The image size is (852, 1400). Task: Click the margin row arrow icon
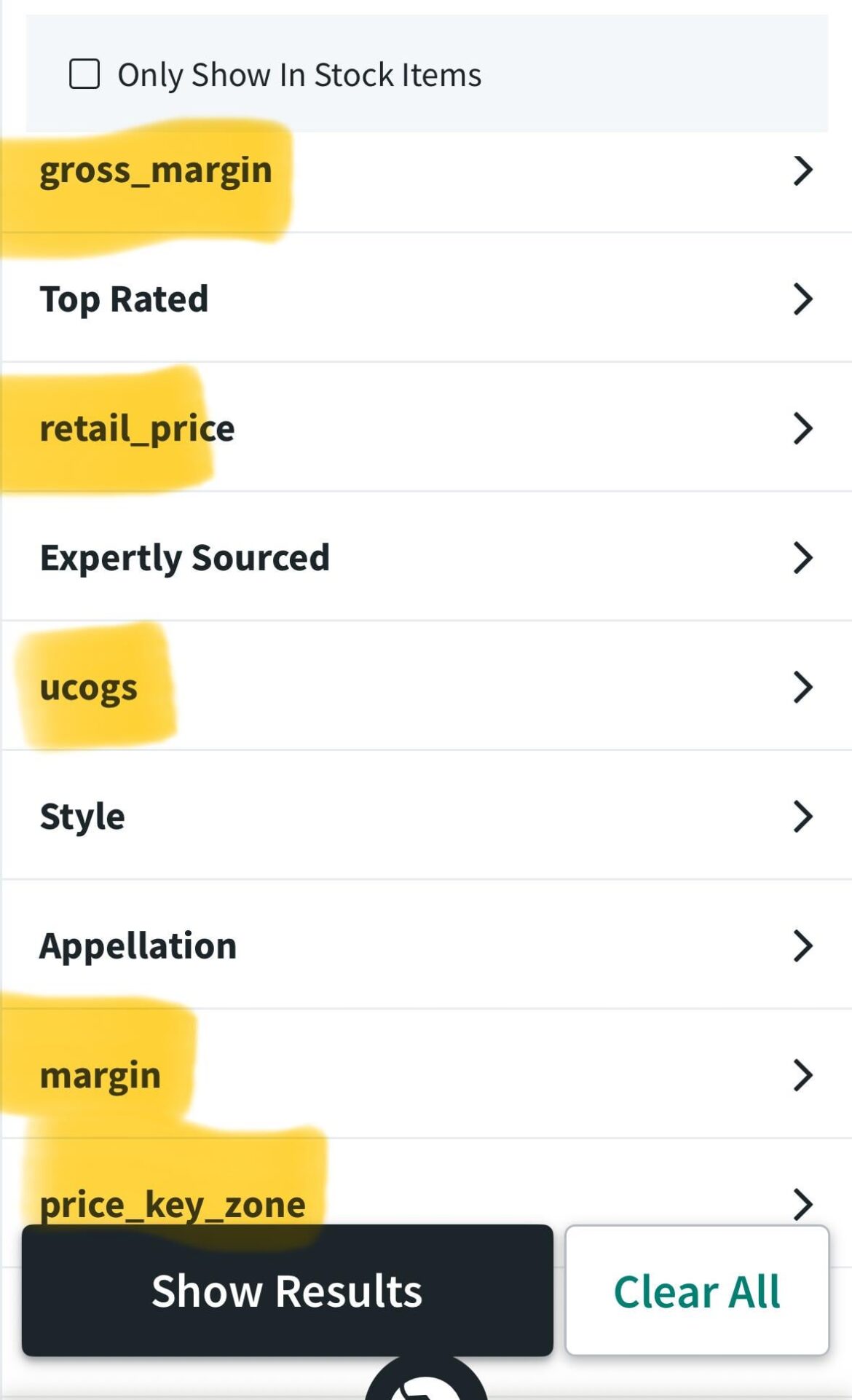click(x=802, y=1075)
